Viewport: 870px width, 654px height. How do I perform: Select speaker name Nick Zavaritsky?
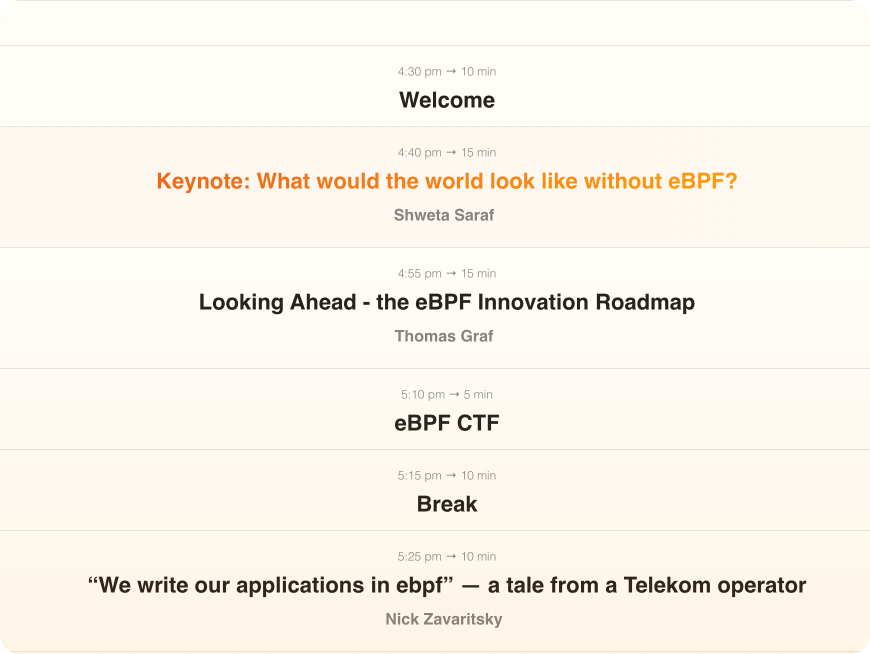click(x=444, y=619)
